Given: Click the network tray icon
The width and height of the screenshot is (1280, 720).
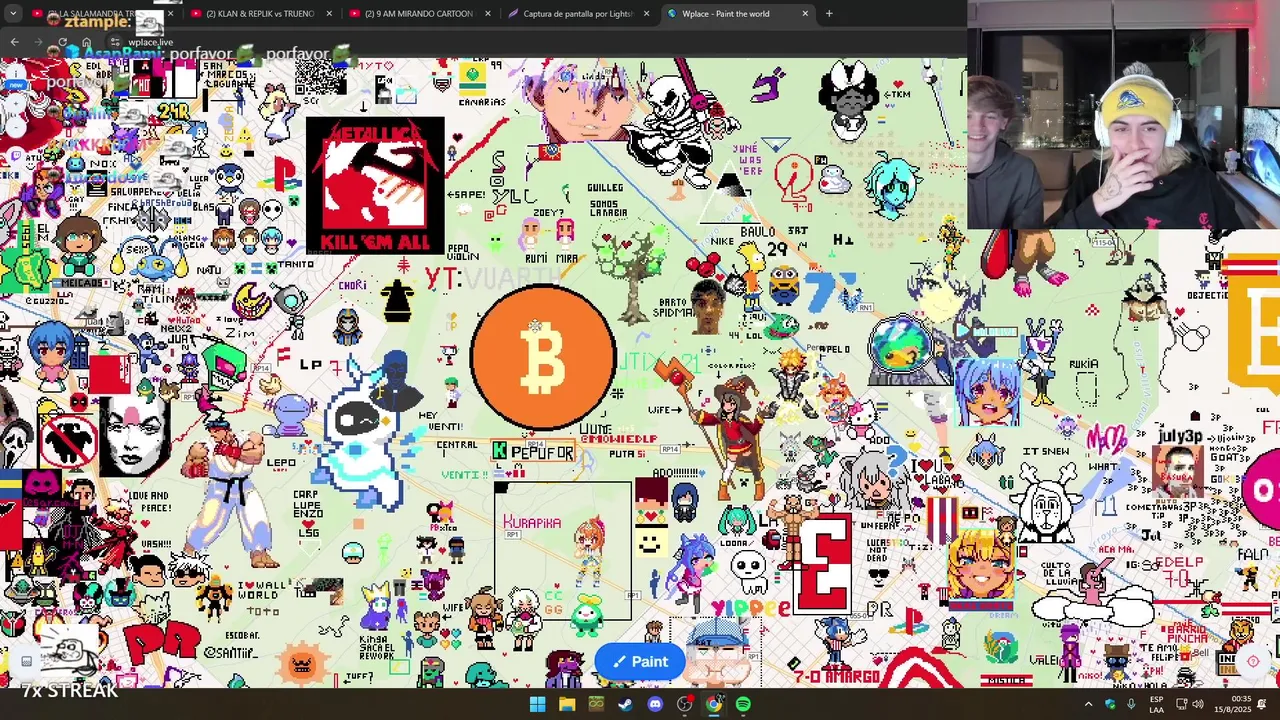Looking at the screenshot, I should coord(1181,704).
